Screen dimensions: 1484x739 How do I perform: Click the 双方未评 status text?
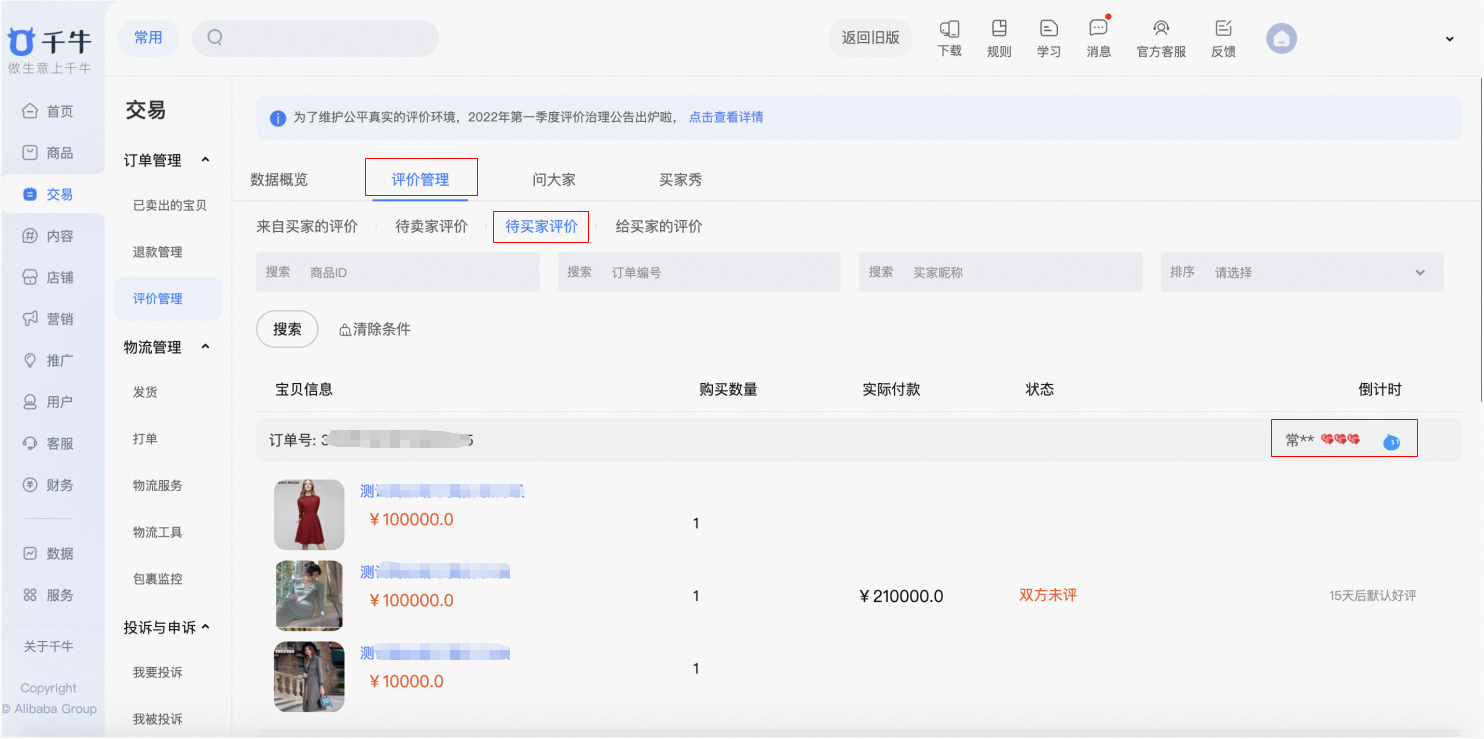(x=1048, y=595)
